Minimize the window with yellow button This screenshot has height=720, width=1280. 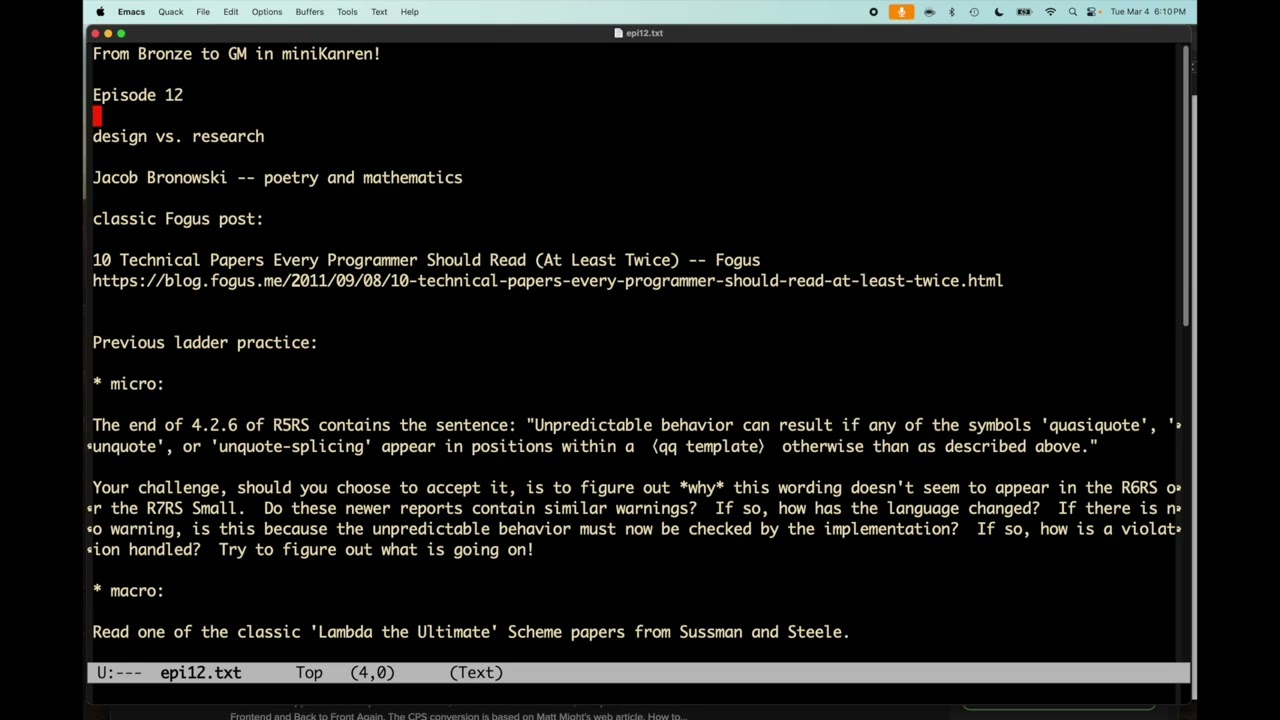[x=108, y=33]
